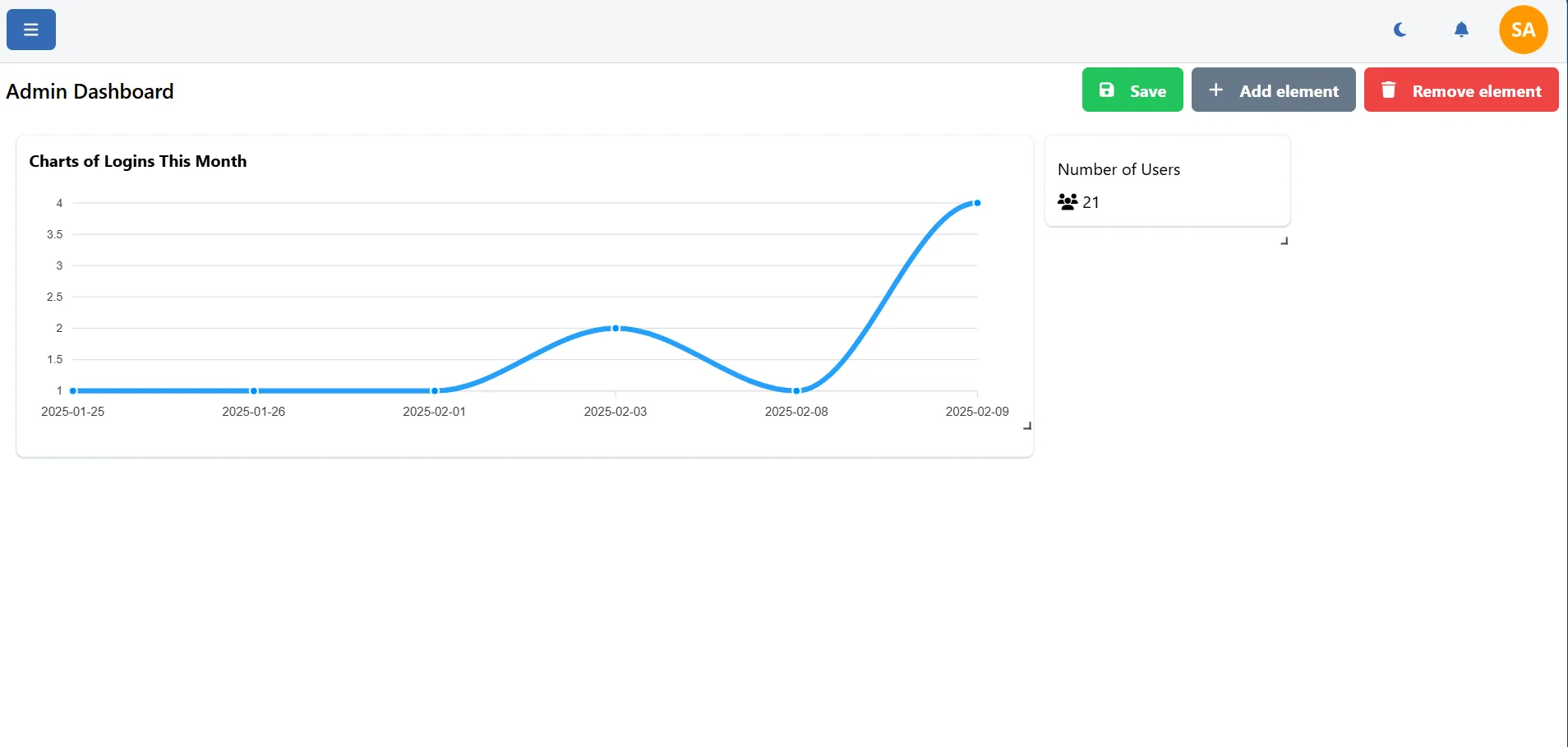This screenshot has width=1568, height=747.
Task: Toggle dark mode using the moon icon
Action: pos(1400,29)
